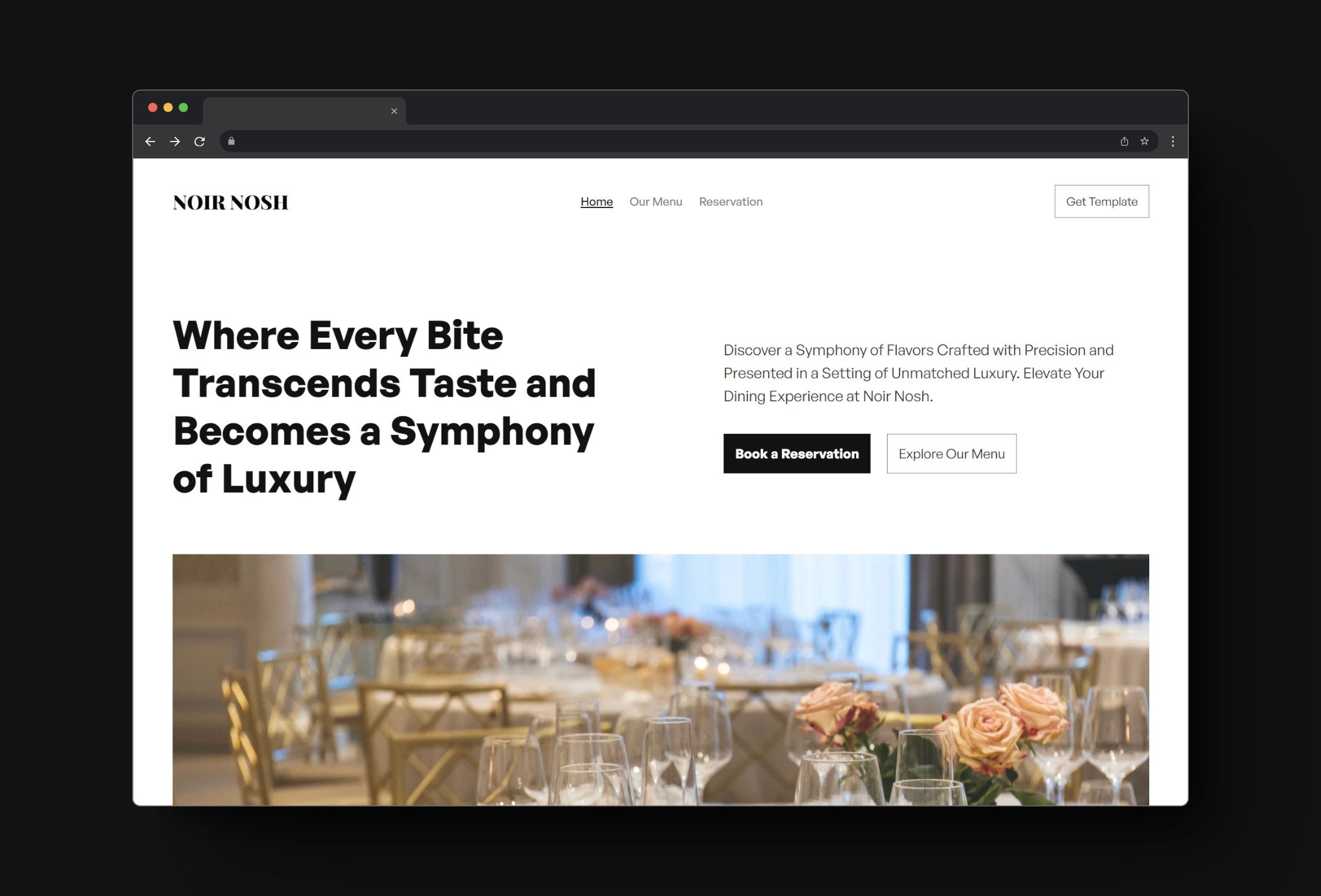Click the Explore Our Menu button
The image size is (1321, 896).
pos(951,453)
